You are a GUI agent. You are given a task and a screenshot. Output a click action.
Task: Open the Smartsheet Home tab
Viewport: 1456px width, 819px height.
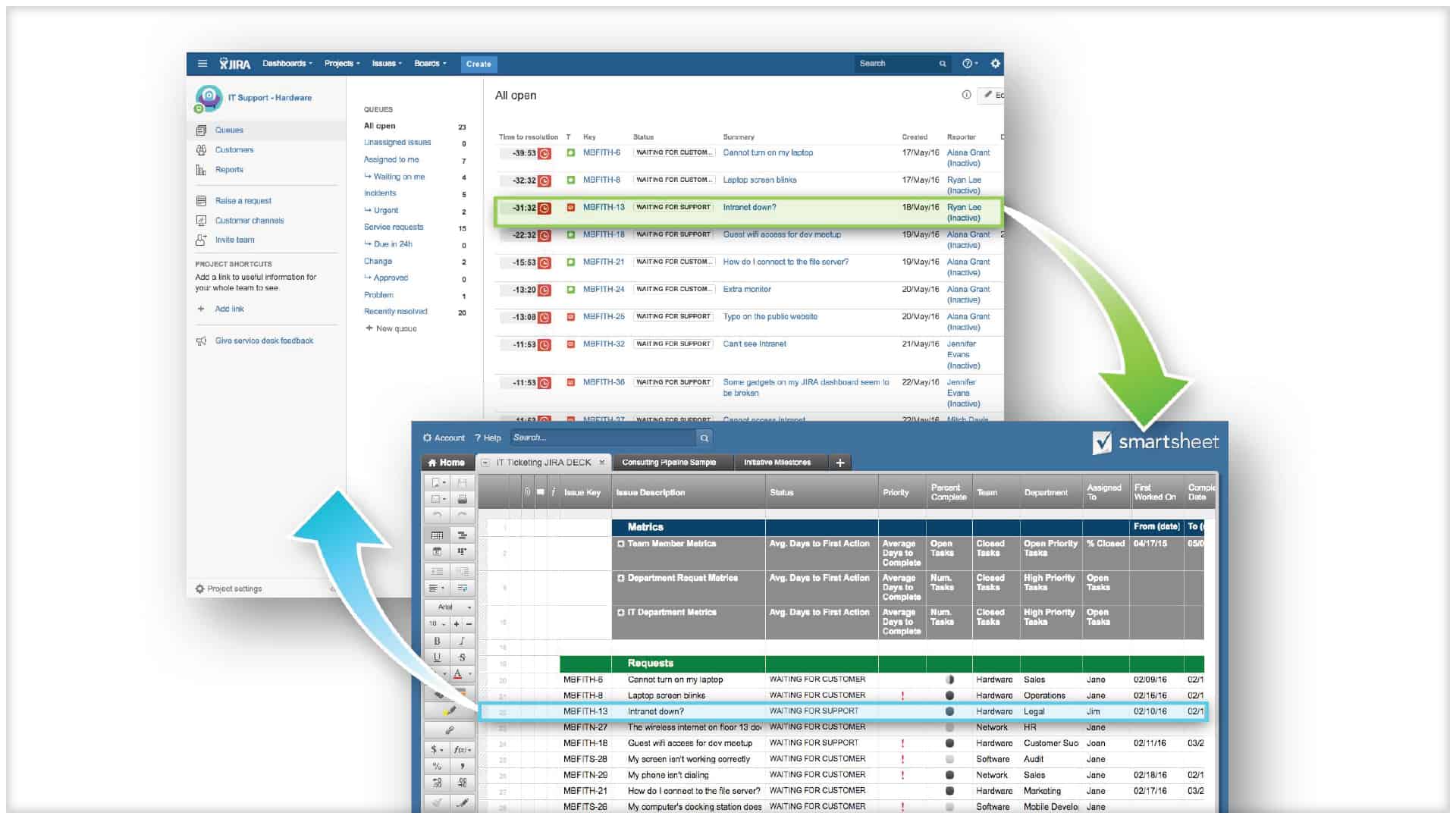447,463
